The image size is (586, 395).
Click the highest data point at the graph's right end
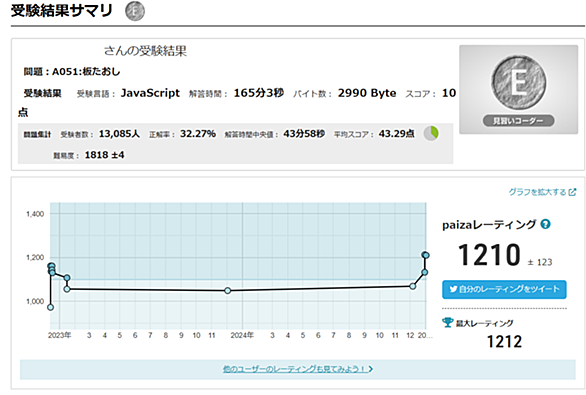pyautogui.click(x=425, y=255)
